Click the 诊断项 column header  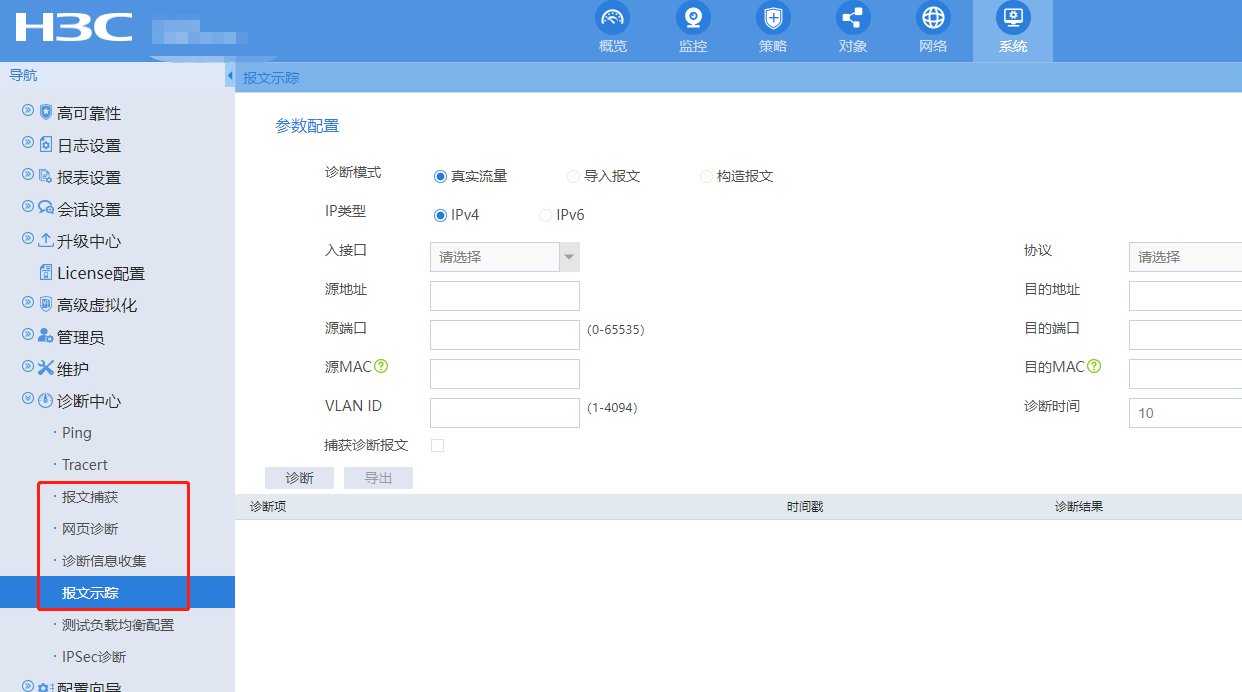[x=268, y=507]
